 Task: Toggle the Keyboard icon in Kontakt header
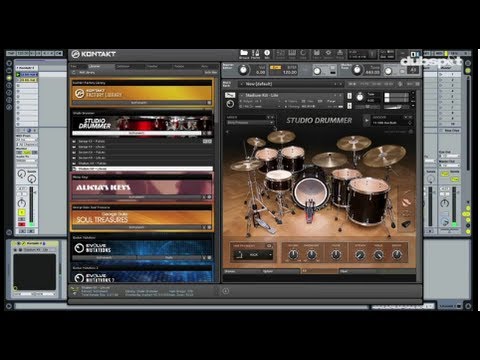click(x=292, y=53)
